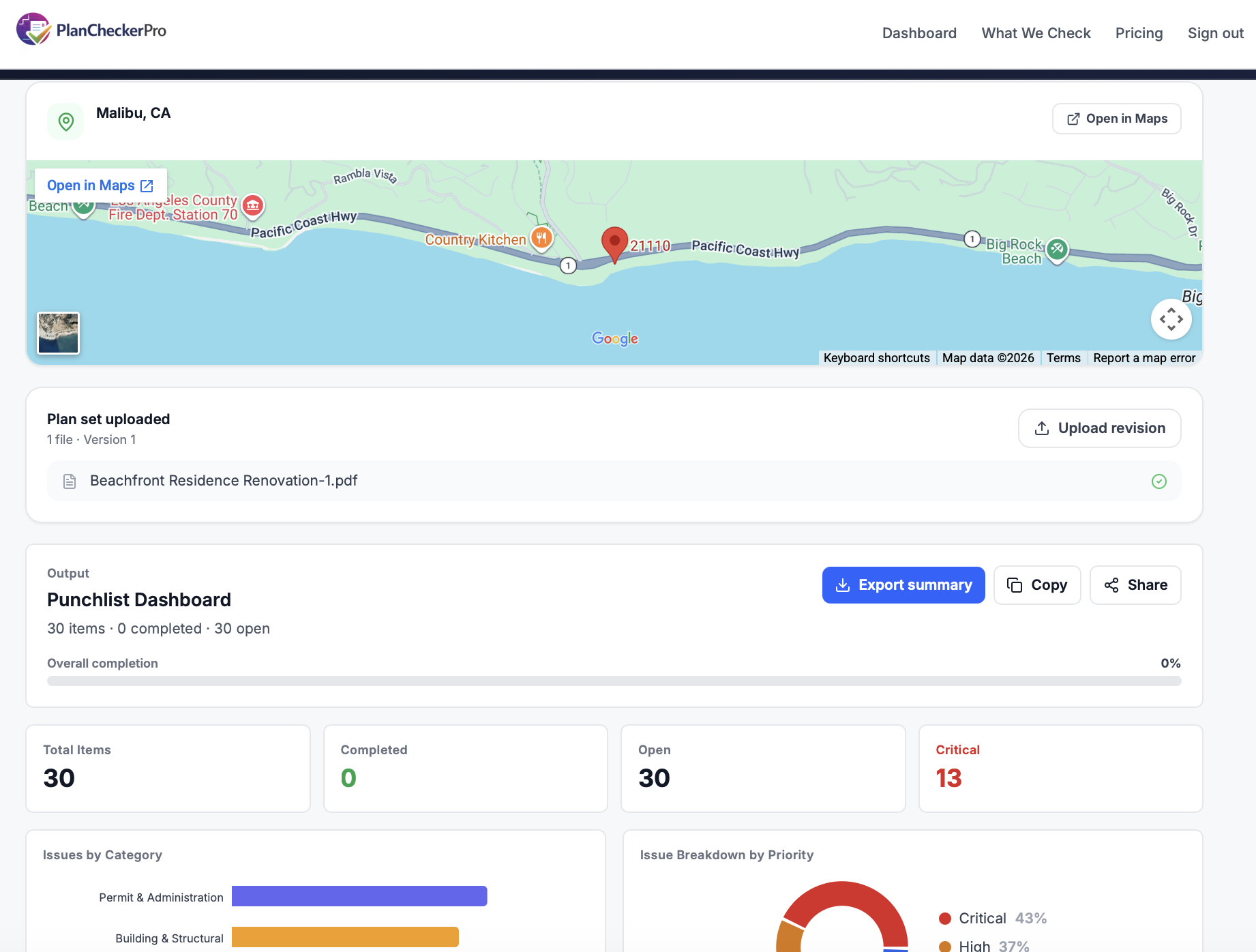The image size is (1256, 952).
Task: Click the '1 file · Version 1' text
Action: click(x=91, y=440)
